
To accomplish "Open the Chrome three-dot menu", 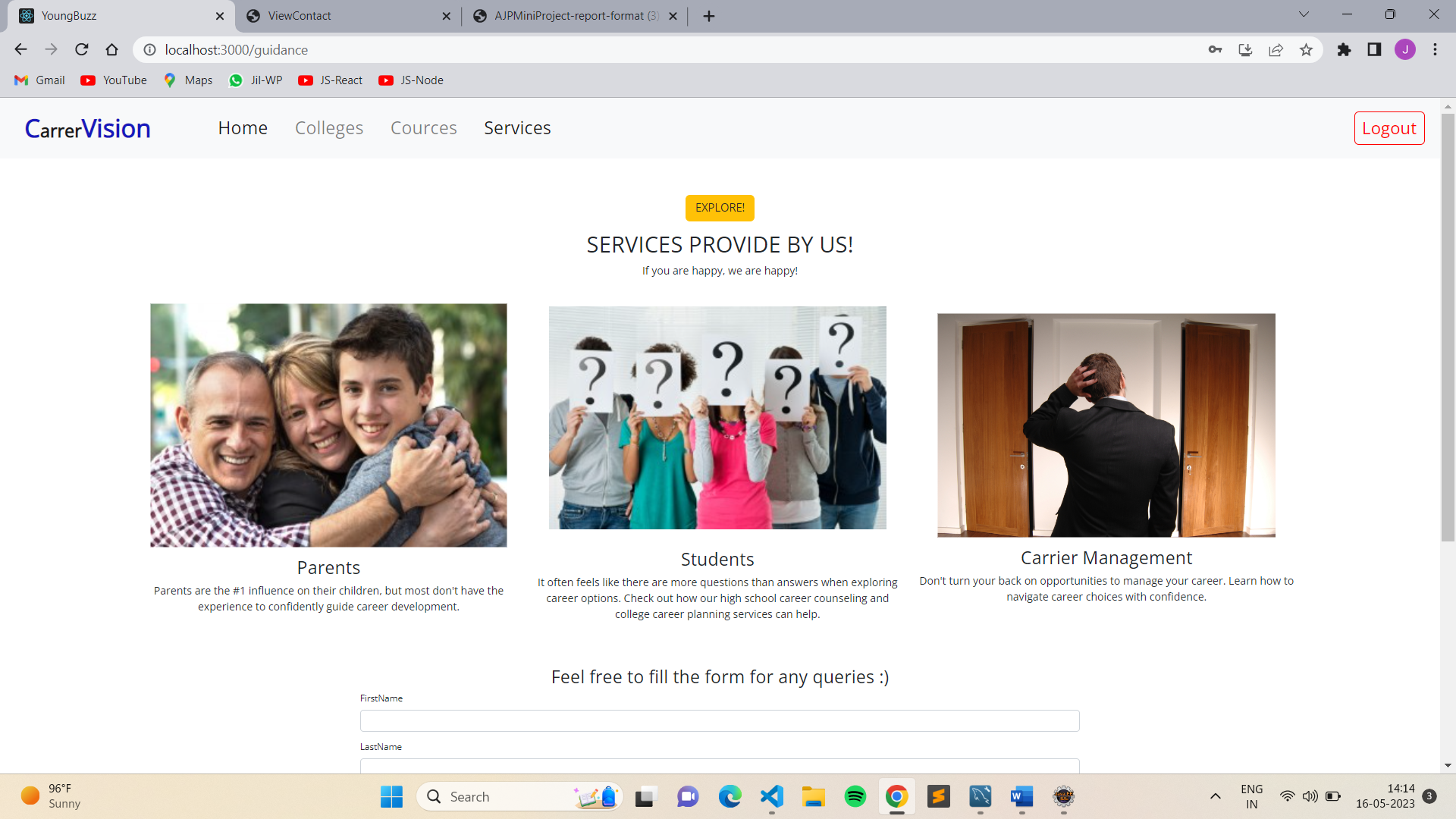I will point(1435,50).
